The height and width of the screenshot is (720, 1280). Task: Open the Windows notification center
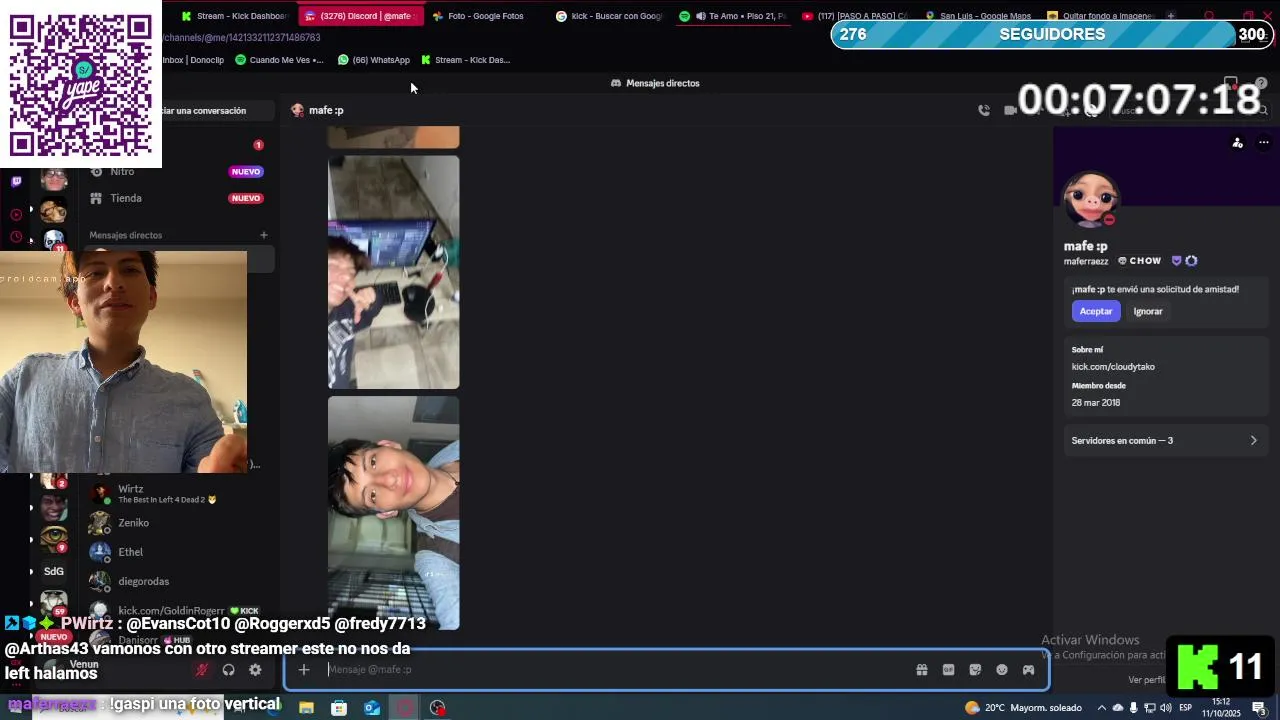pyautogui.click(x=1259, y=708)
